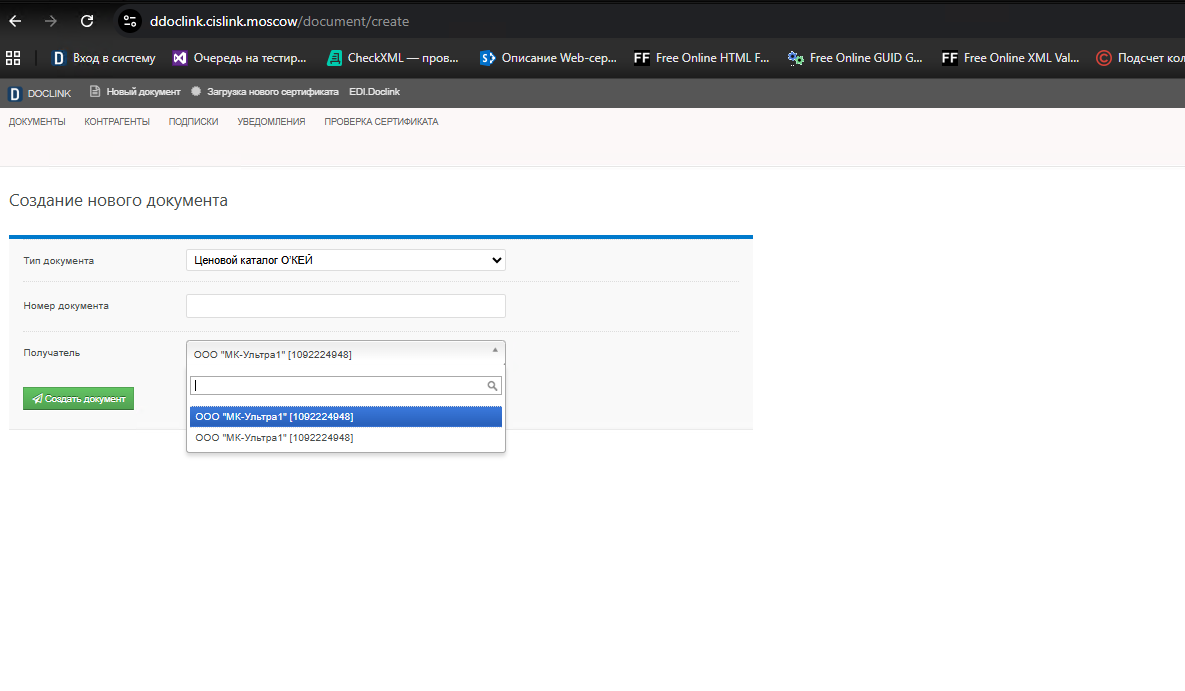Click "EDI.Doclink" in top toolbar
The image size is (1185, 691).
click(374, 91)
